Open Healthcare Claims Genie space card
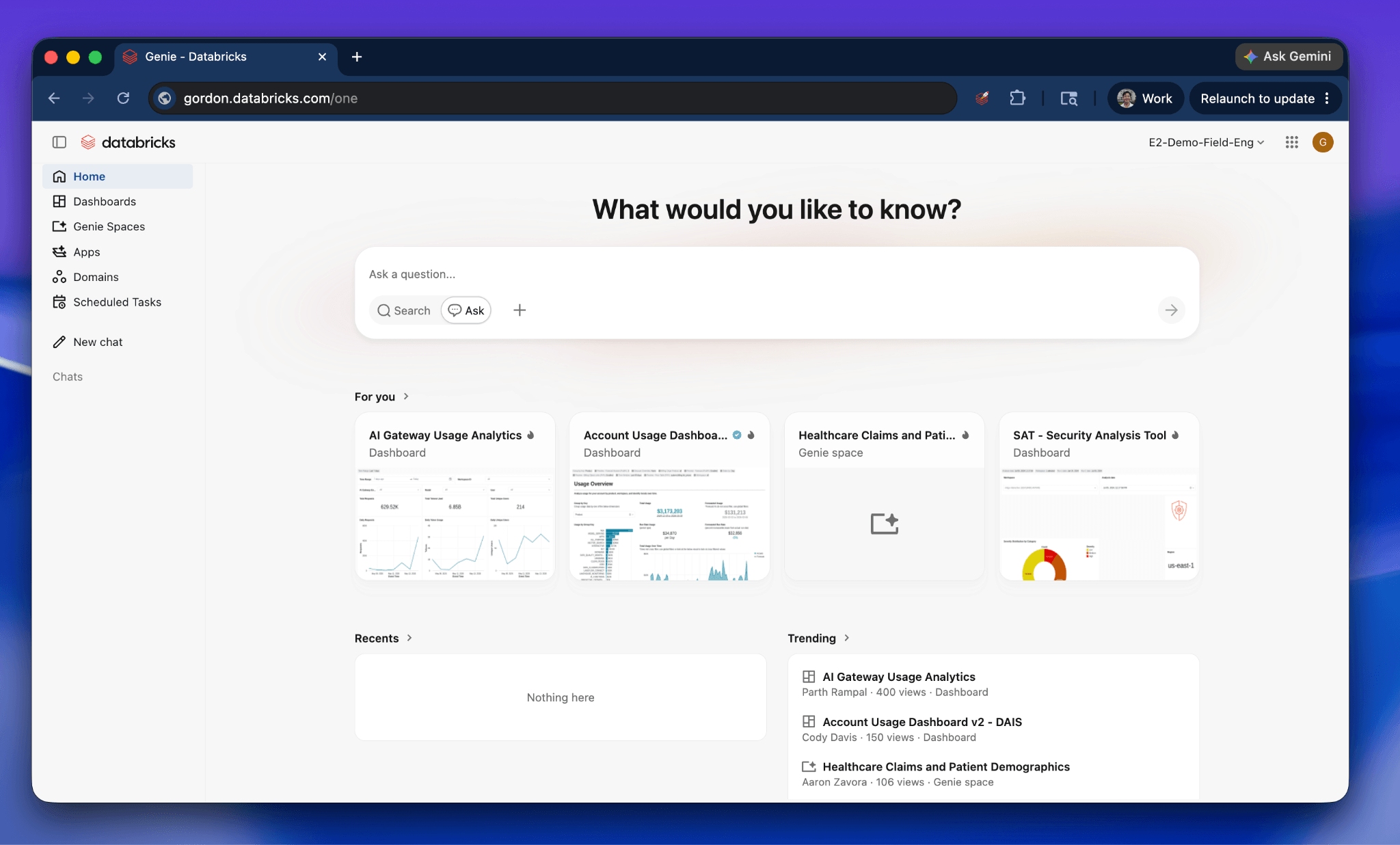 [885, 496]
